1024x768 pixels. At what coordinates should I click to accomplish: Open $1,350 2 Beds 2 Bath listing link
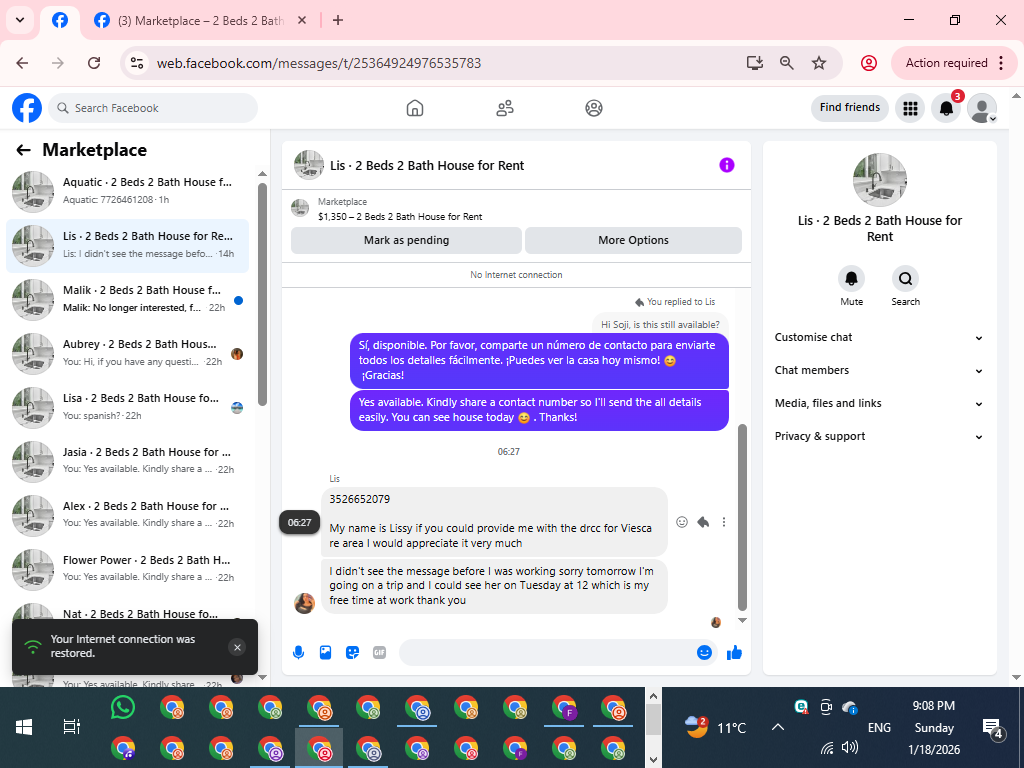400,217
